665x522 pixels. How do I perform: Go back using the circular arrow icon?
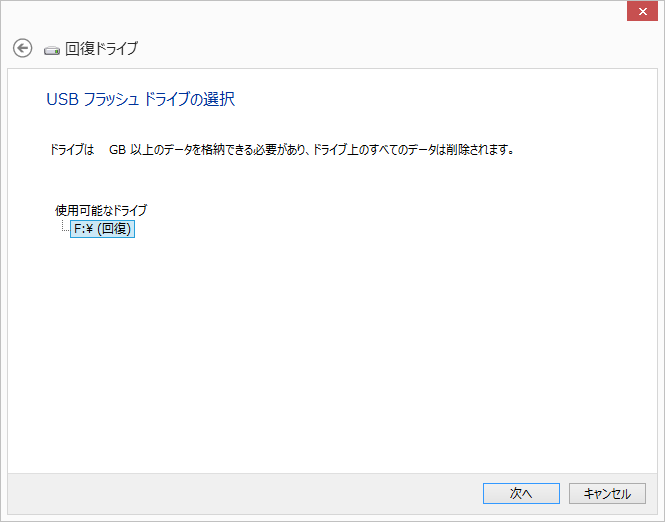pos(22,48)
